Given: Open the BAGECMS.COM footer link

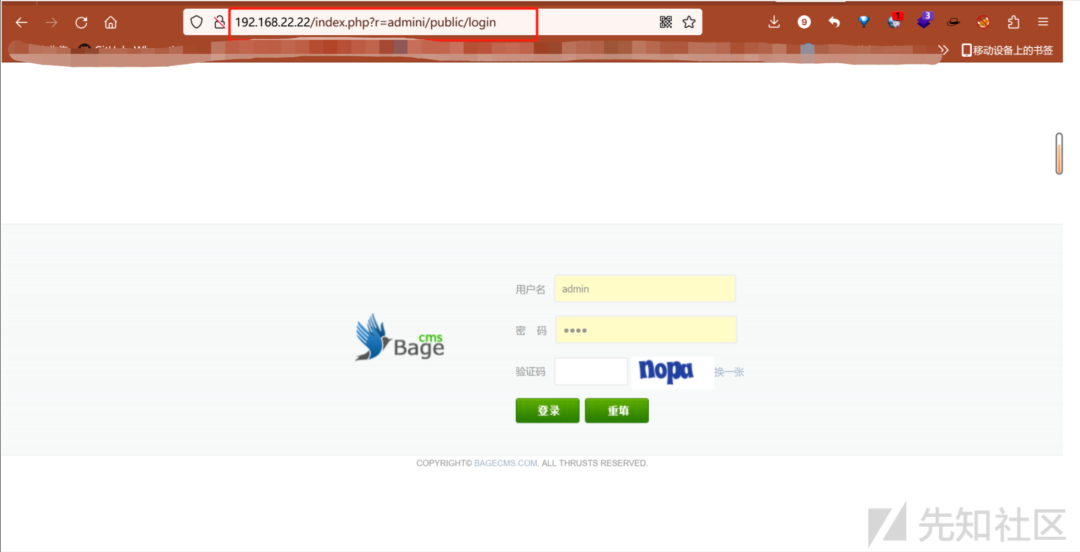Looking at the screenshot, I should click(x=506, y=463).
